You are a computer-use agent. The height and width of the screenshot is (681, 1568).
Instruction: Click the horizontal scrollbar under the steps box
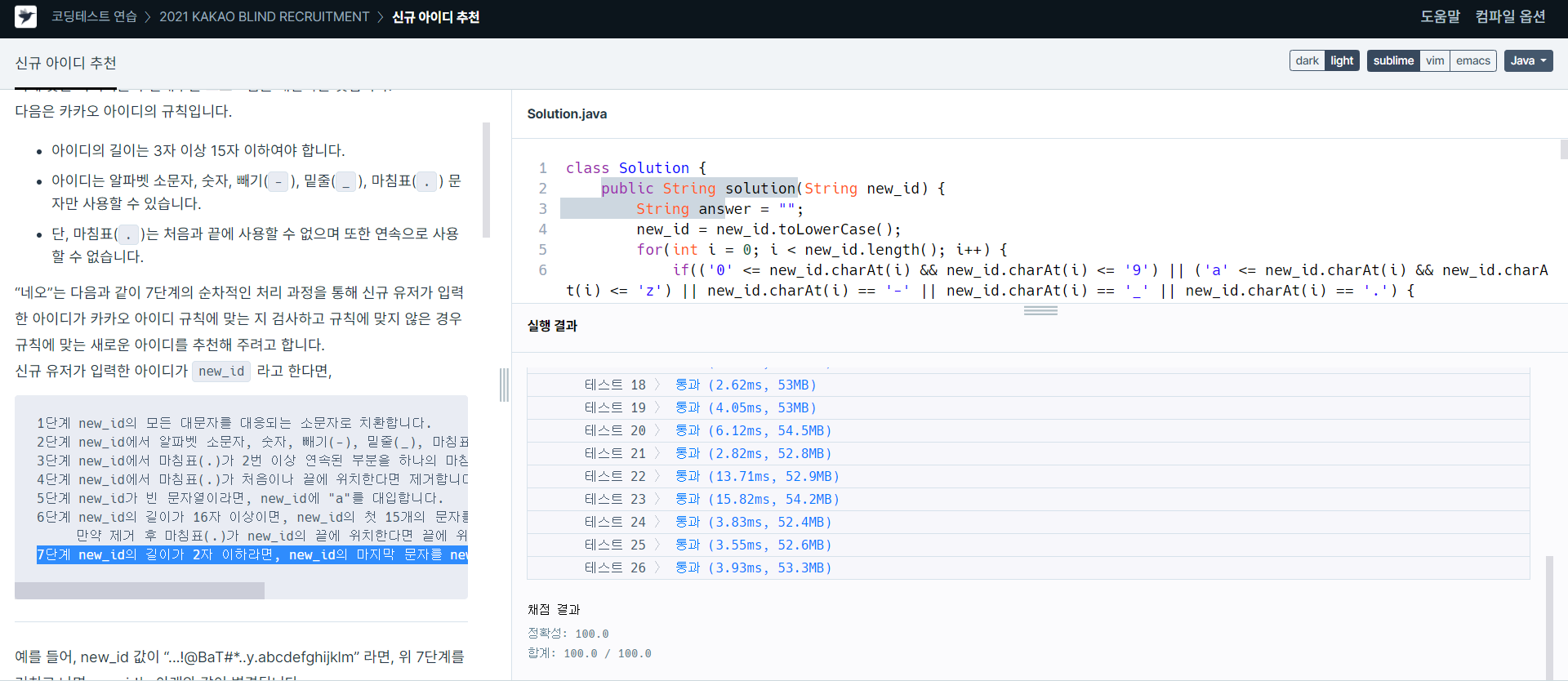click(140, 590)
